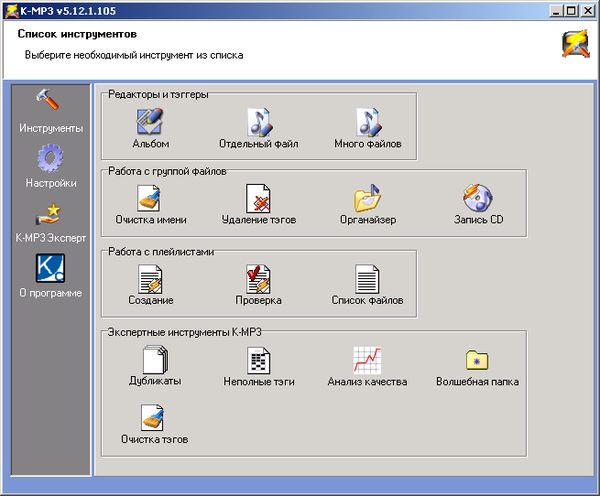Open the Альбом editor icon
Image resolution: width=600 pixels, height=496 pixels.
point(150,122)
